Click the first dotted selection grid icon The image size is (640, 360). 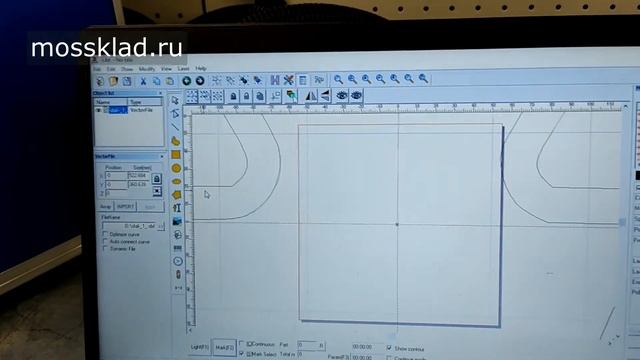point(192,97)
